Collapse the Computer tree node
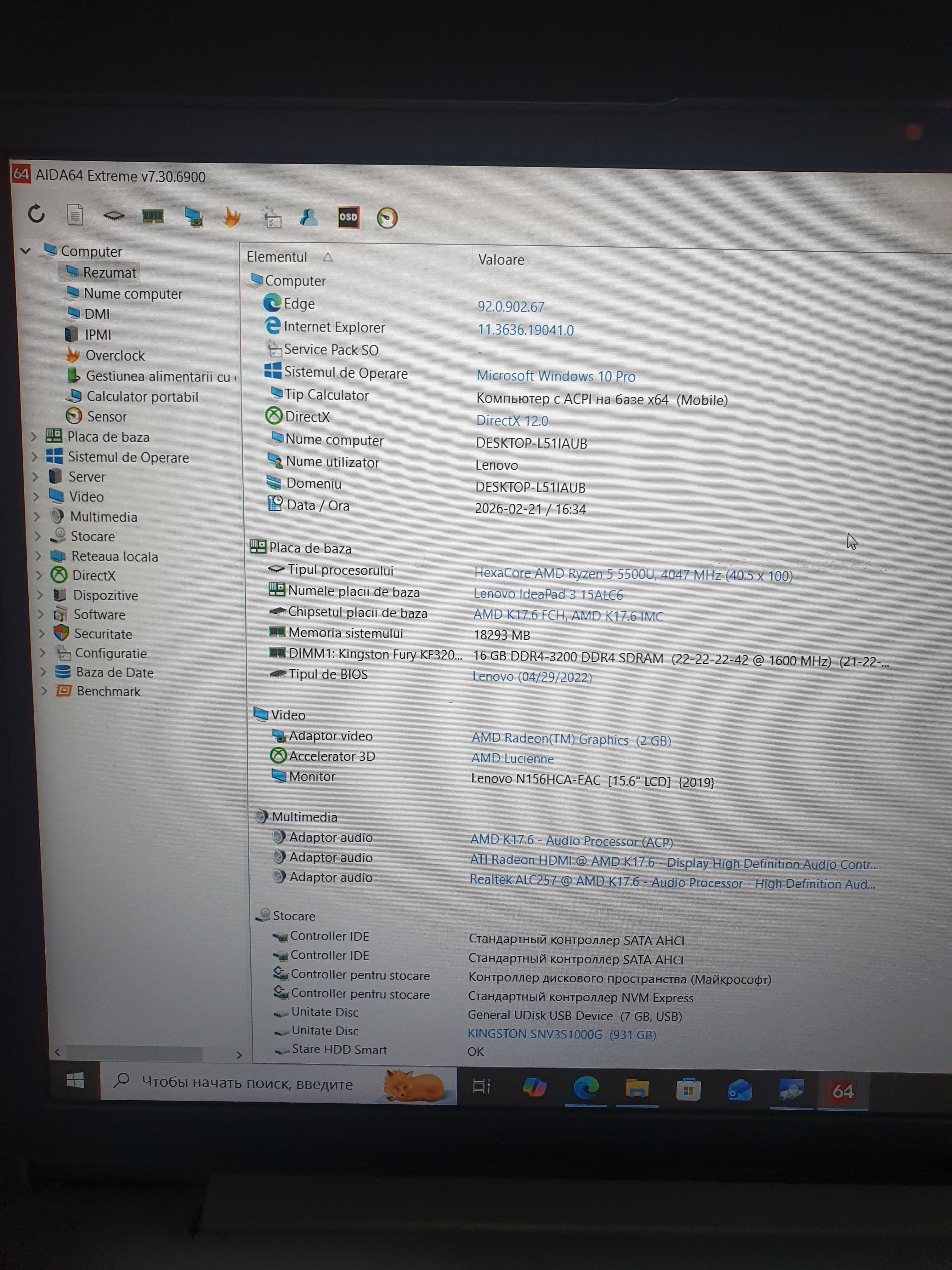 coord(25,250)
